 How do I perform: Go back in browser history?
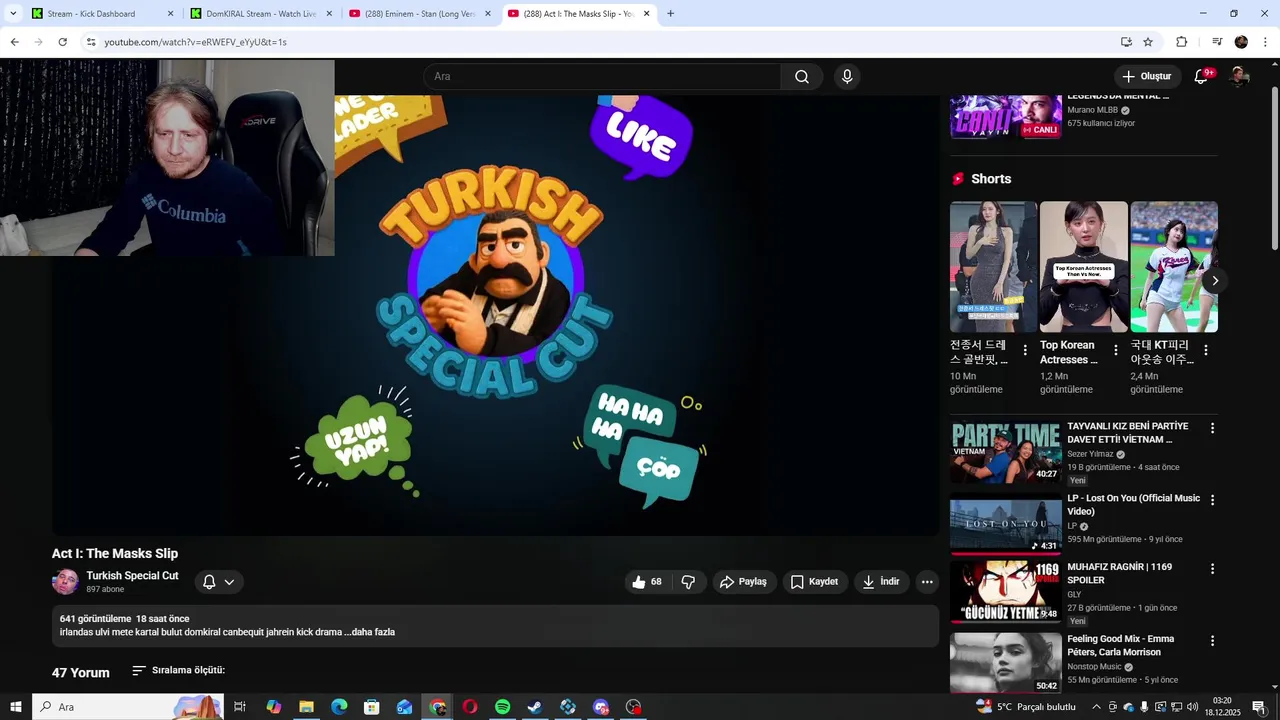[x=14, y=42]
